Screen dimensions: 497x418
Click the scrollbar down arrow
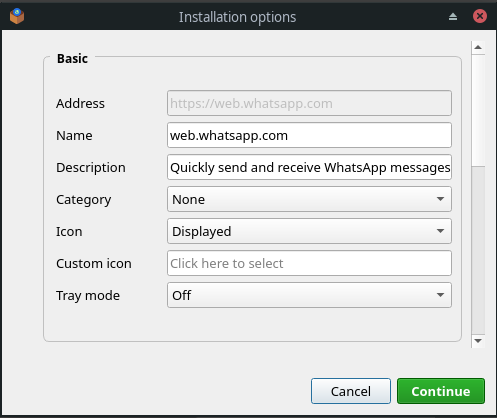coord(478,341)
